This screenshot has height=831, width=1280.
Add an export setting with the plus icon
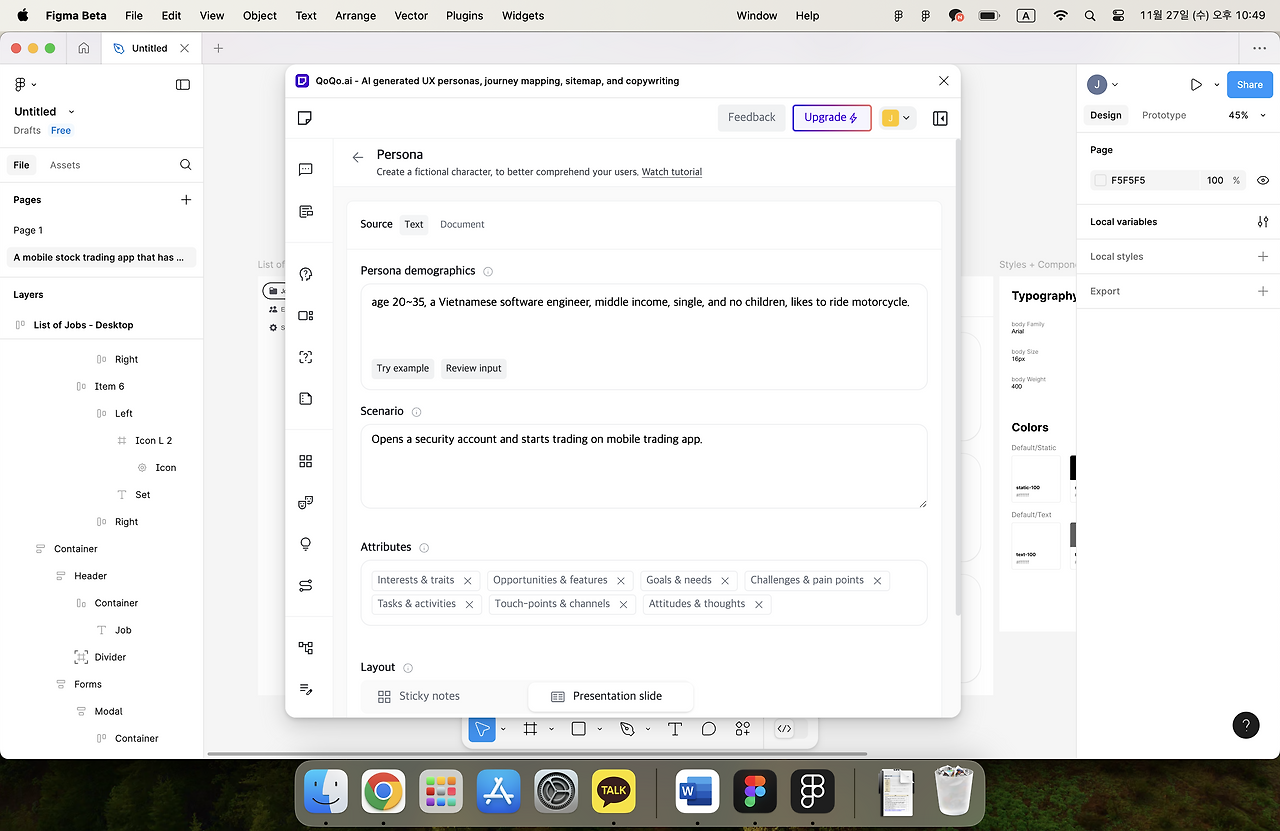click(1263, 291)
